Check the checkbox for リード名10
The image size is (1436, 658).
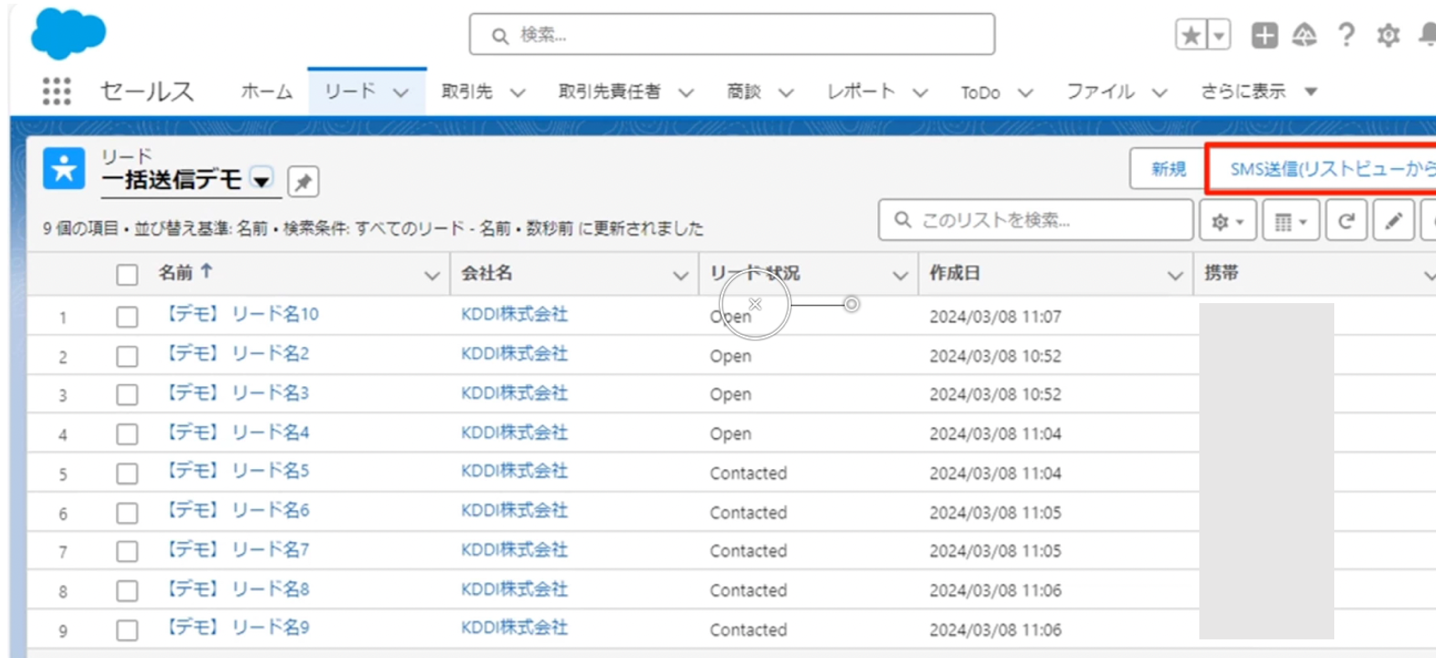[127, 316]
